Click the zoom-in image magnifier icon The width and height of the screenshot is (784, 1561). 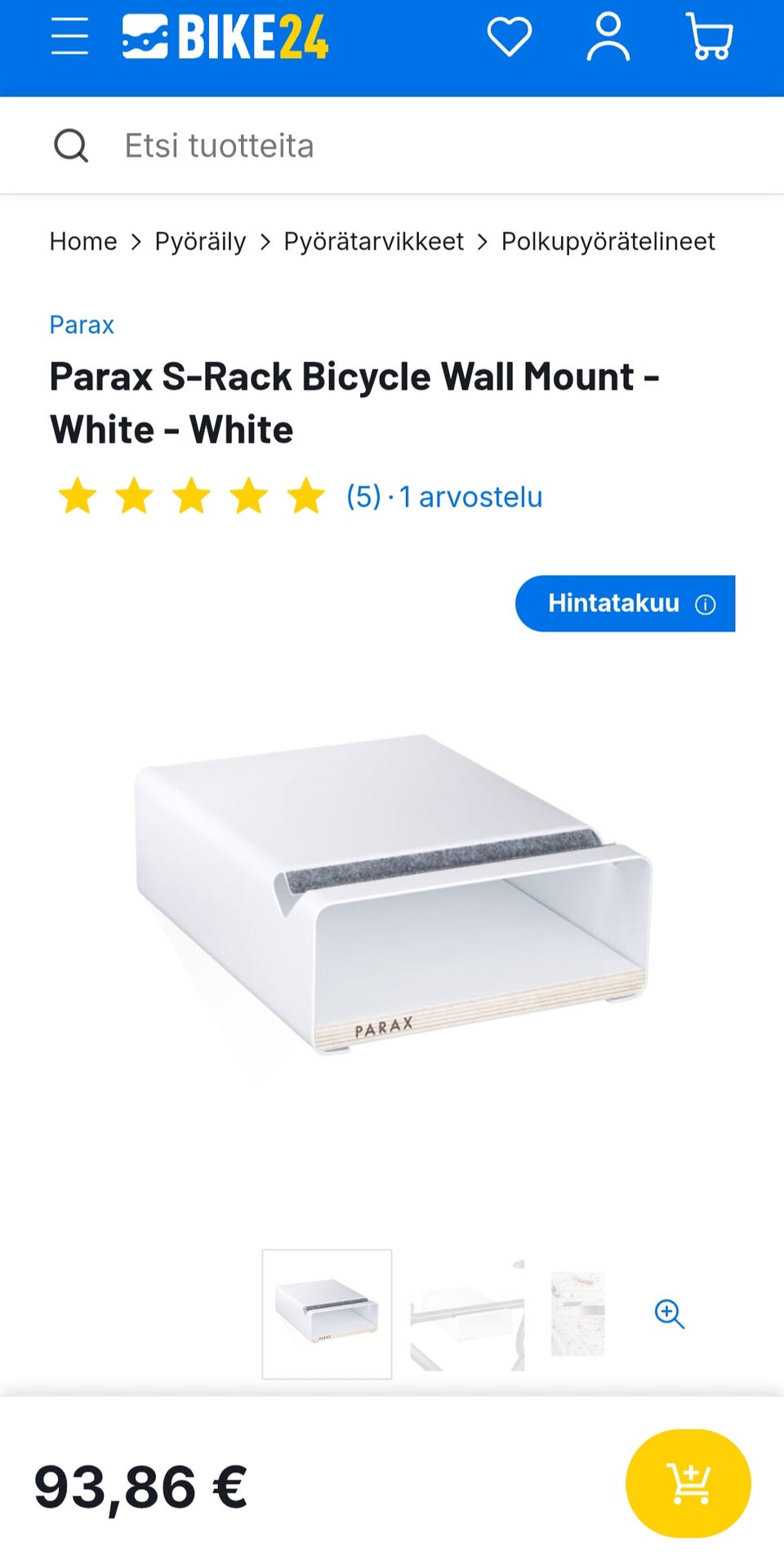(x=670, y=1314)
